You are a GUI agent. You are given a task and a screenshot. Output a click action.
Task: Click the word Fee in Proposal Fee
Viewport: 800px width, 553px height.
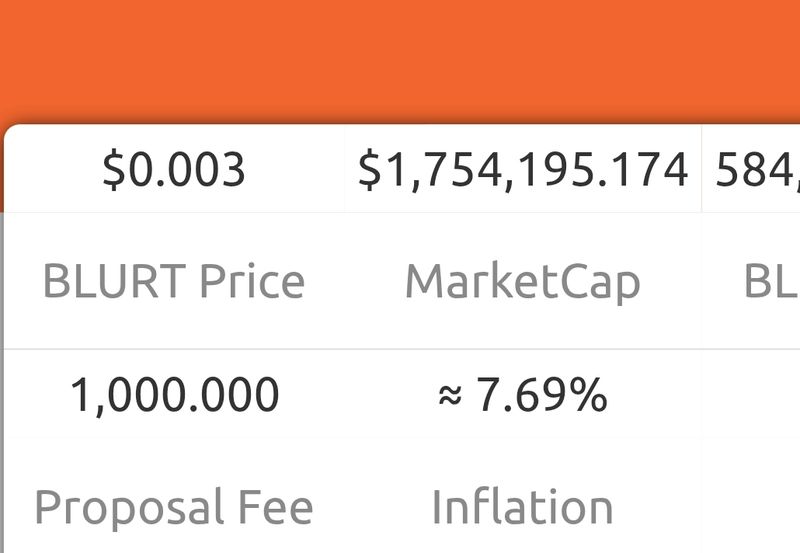(274, 507)
